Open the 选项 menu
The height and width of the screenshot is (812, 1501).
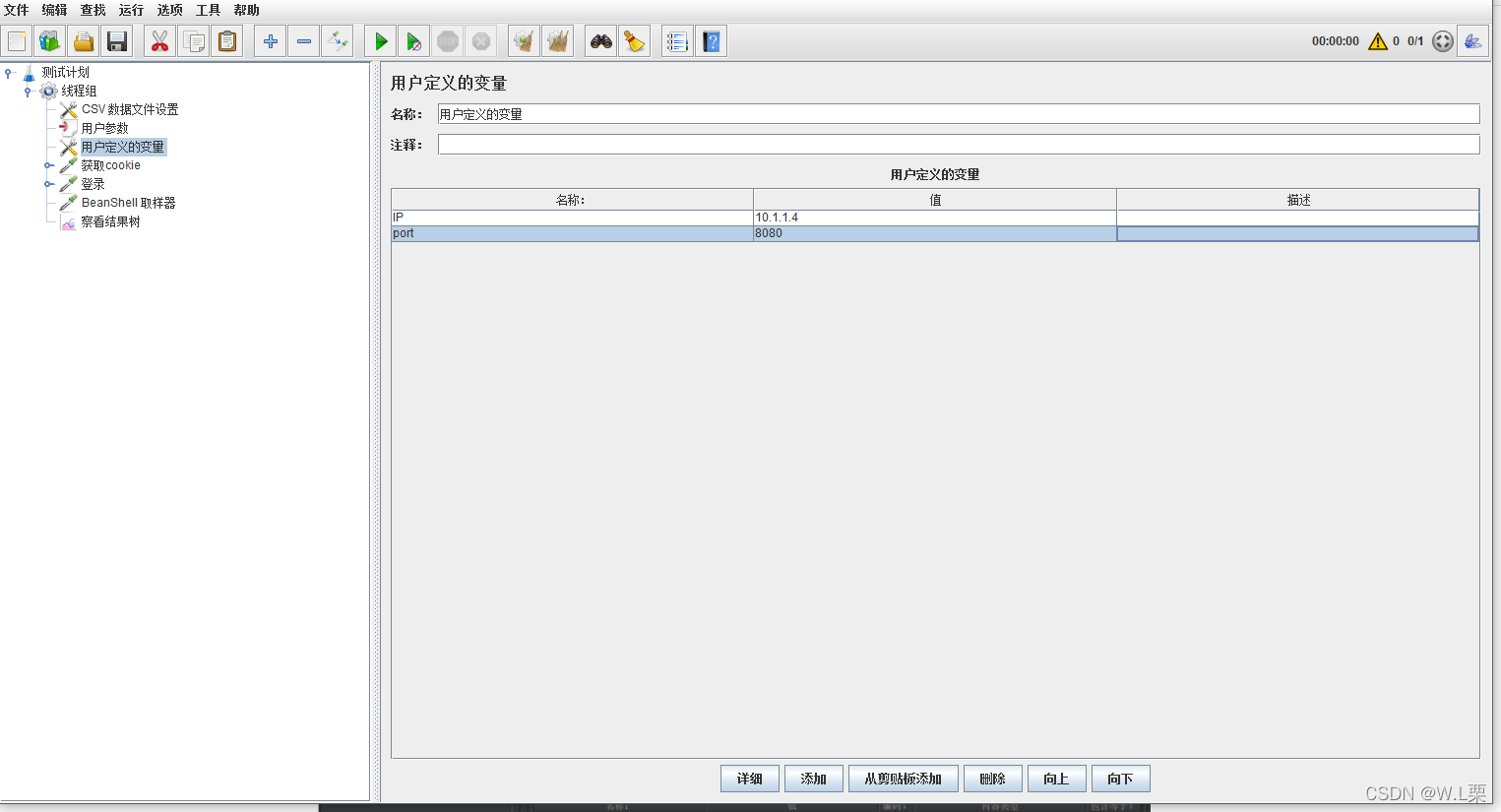pos(170,10)
